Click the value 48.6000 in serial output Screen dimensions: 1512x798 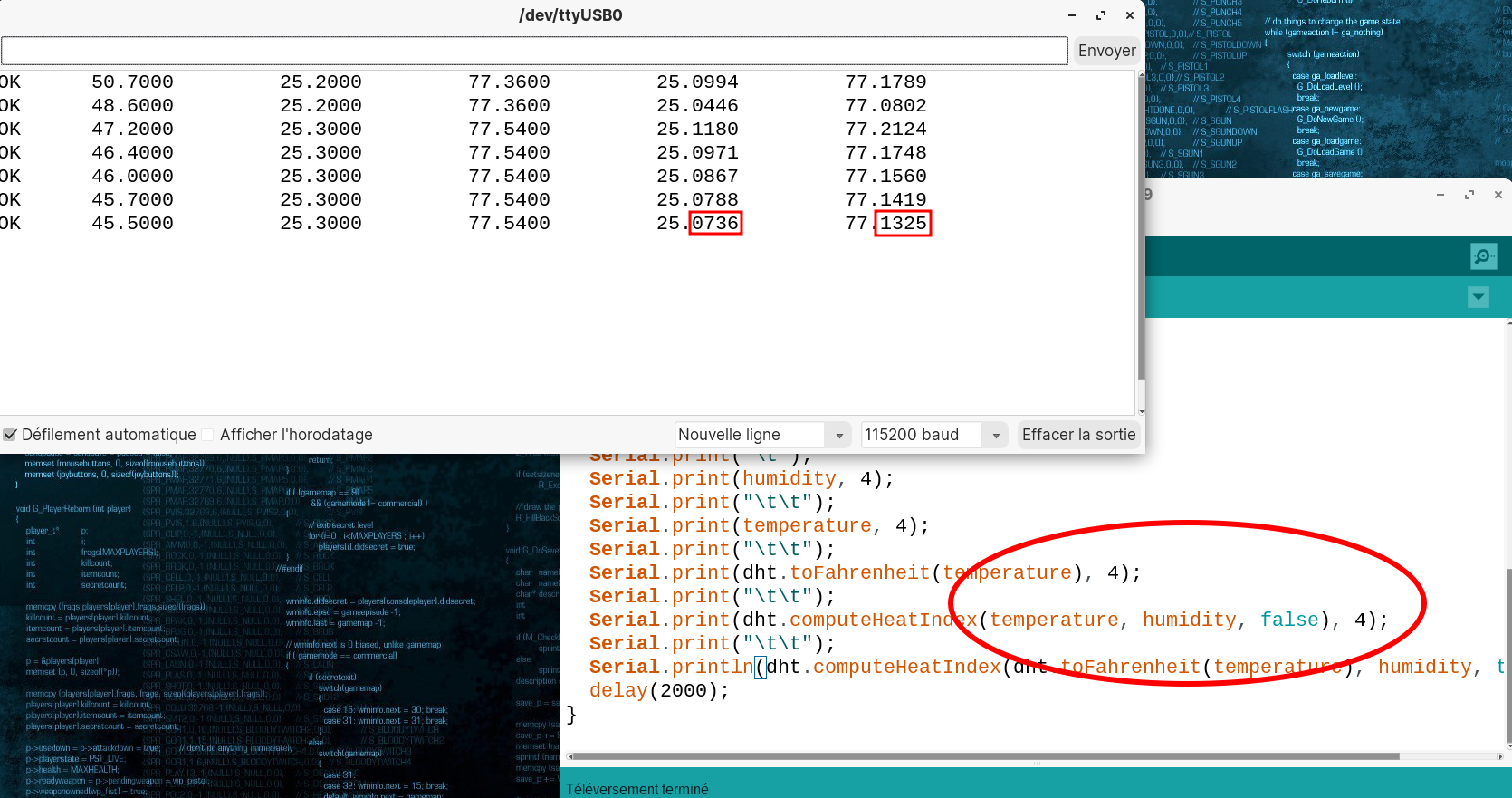(x=132, y=106)
